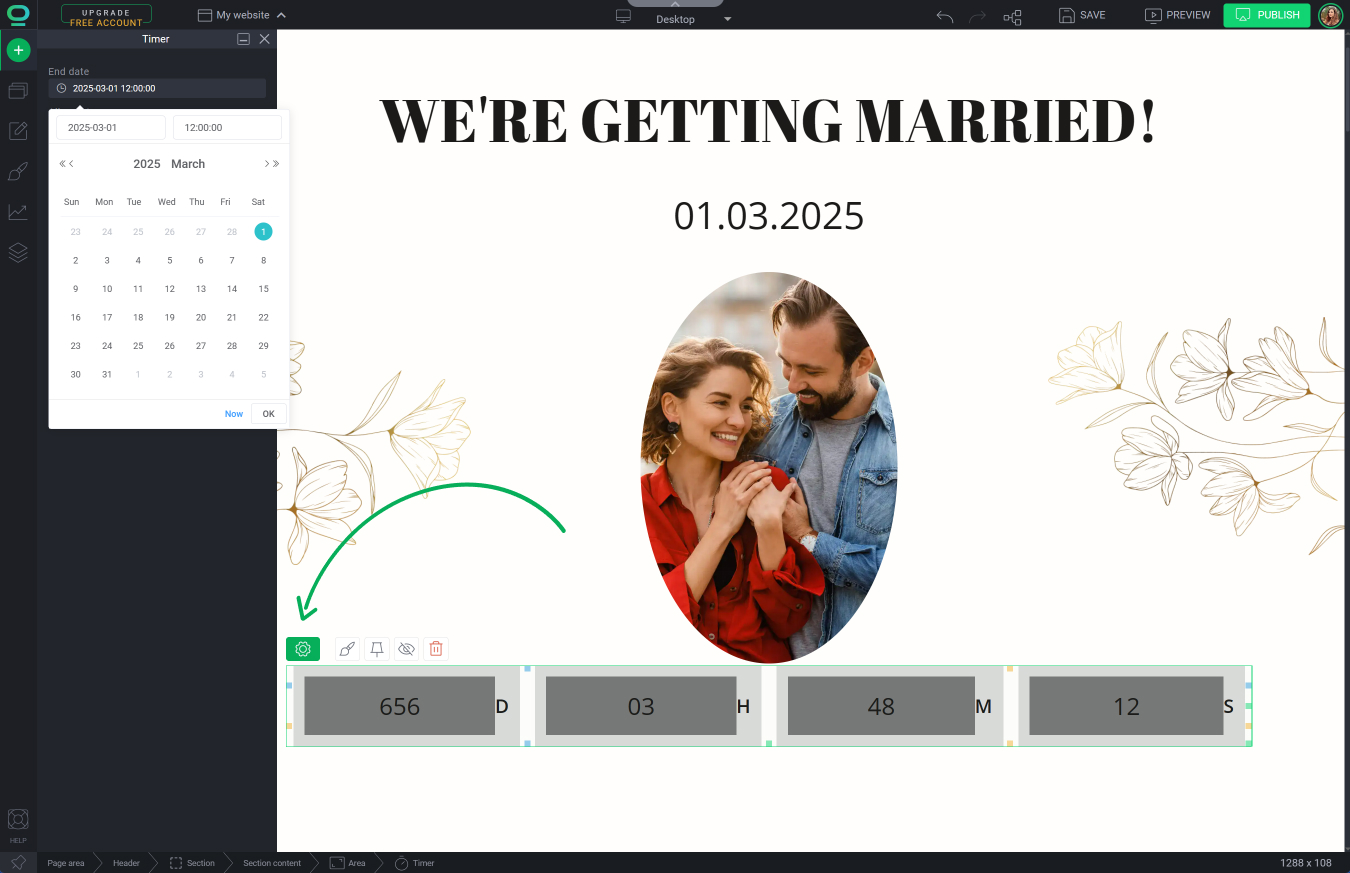Image resolution: width=1350 pixels, height=873 pixels.
Task: Open the pages panel in left sidebar
Action: pyautogui.click(x=18, y=91)
